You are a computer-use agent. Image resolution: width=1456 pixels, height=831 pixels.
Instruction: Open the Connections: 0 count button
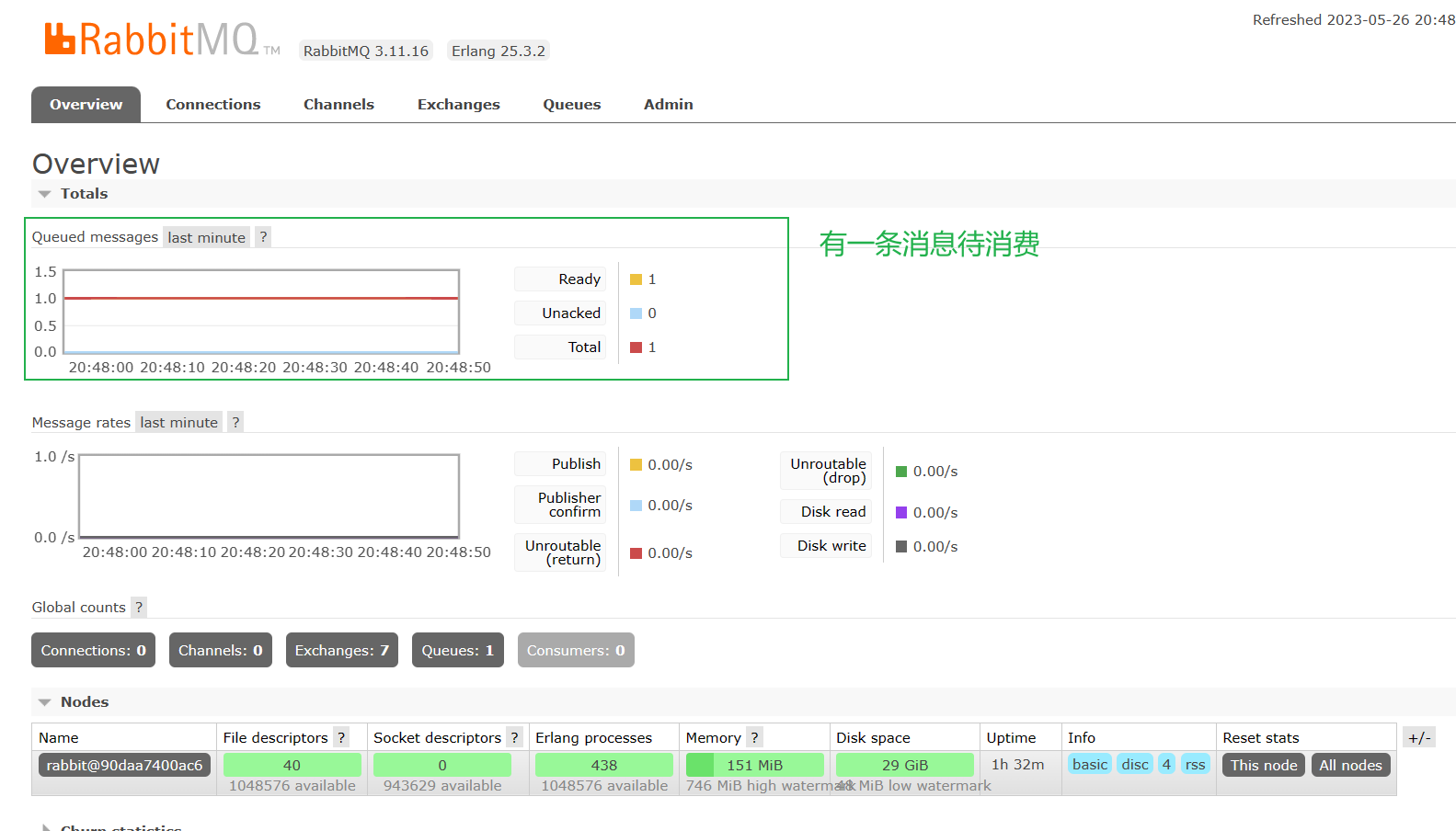point(93,651)
